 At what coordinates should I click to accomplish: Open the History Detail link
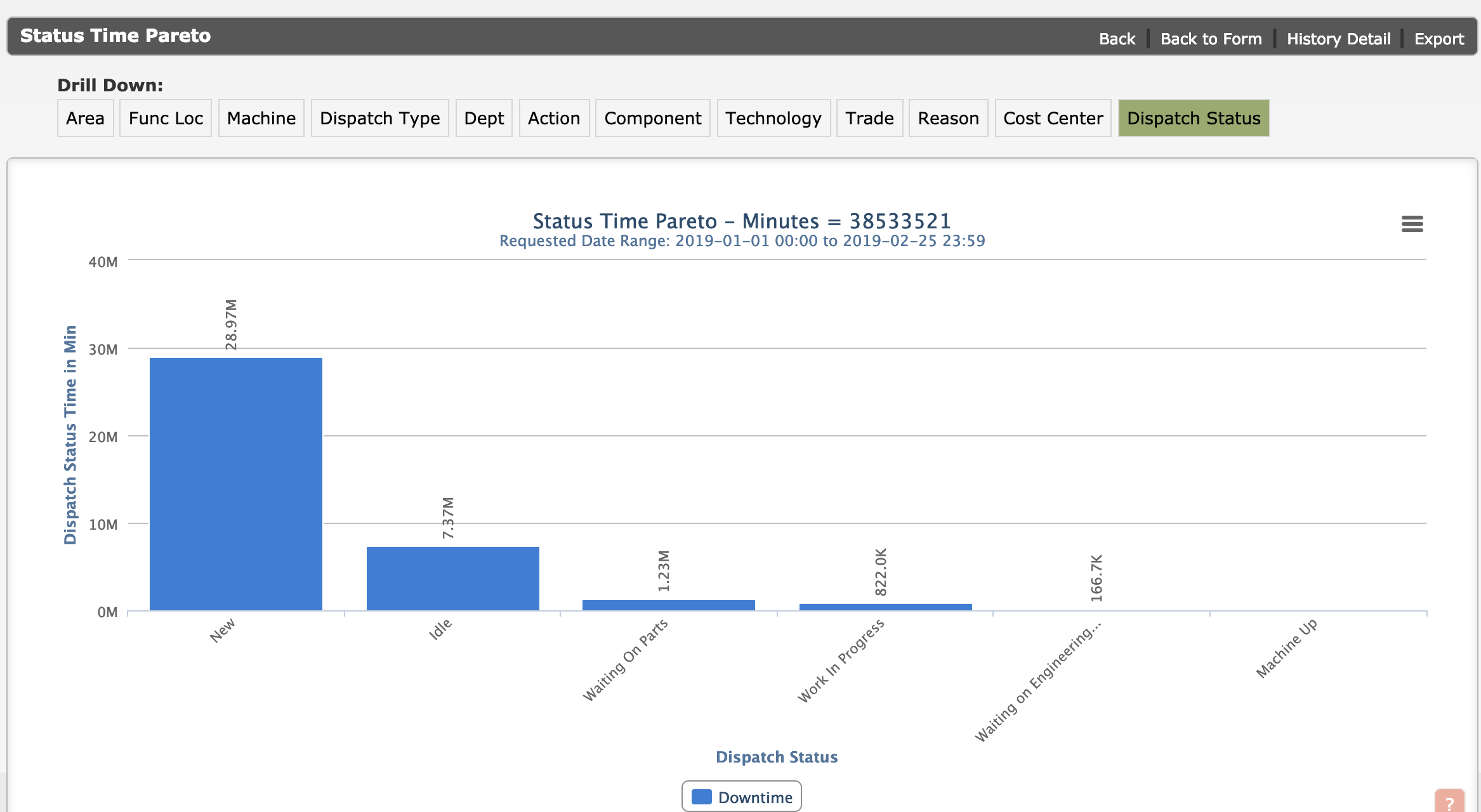[1339, 39]
